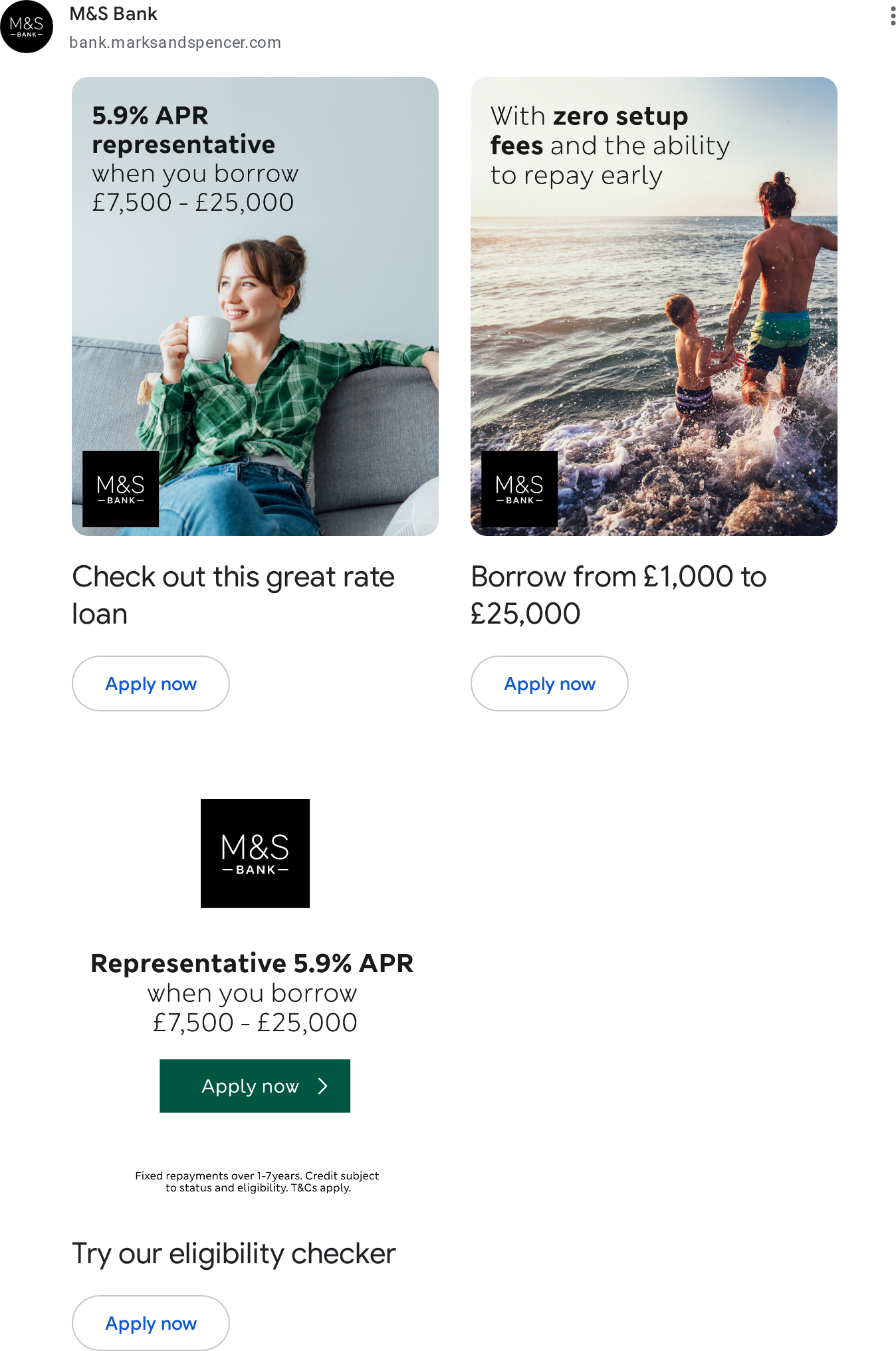Image resolution: width=896 pixels, height=1351 pixels.
Task: Apply now under Borrow from £1,000 to £25,000
Action: pyautogui.click(x=550, y=683)
